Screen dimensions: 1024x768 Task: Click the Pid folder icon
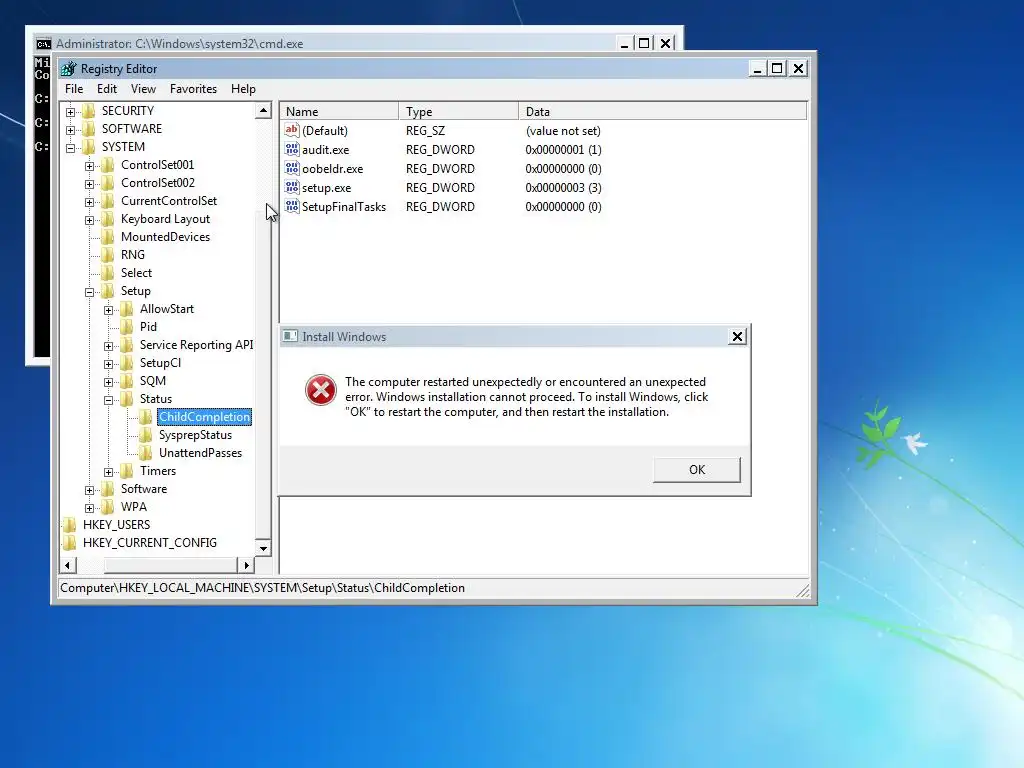coord(127,327)
